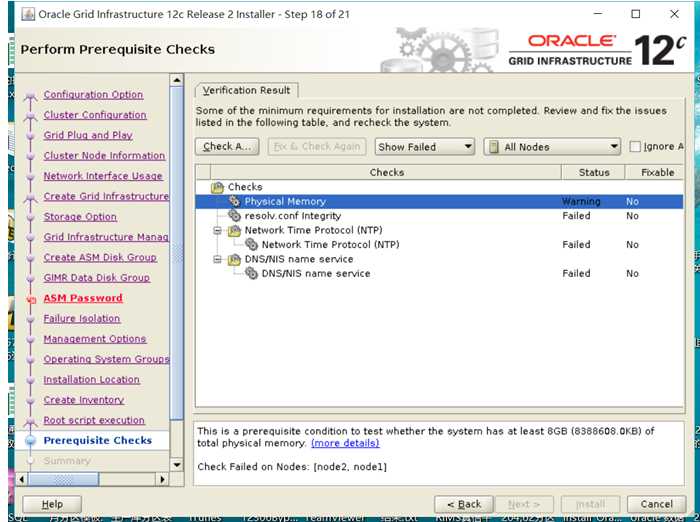Open the Show Failed dropdown
700x522 pixels.
[424, 147]
